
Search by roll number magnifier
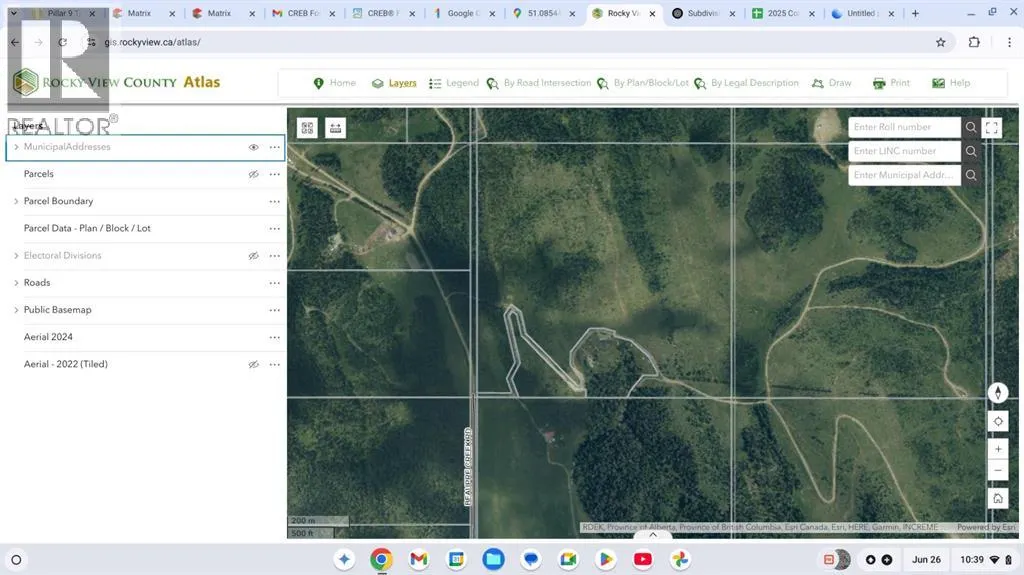[x=971, y=127]
